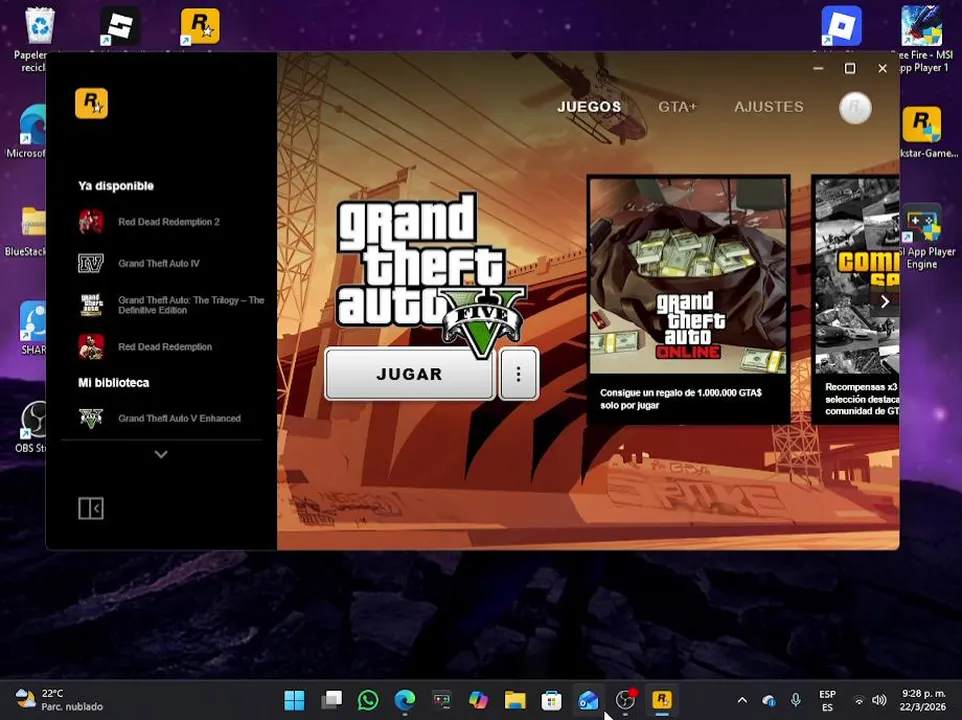
Task: Open the Rockstar Games desktop shortcut at top
Action: tap(200, 27)
